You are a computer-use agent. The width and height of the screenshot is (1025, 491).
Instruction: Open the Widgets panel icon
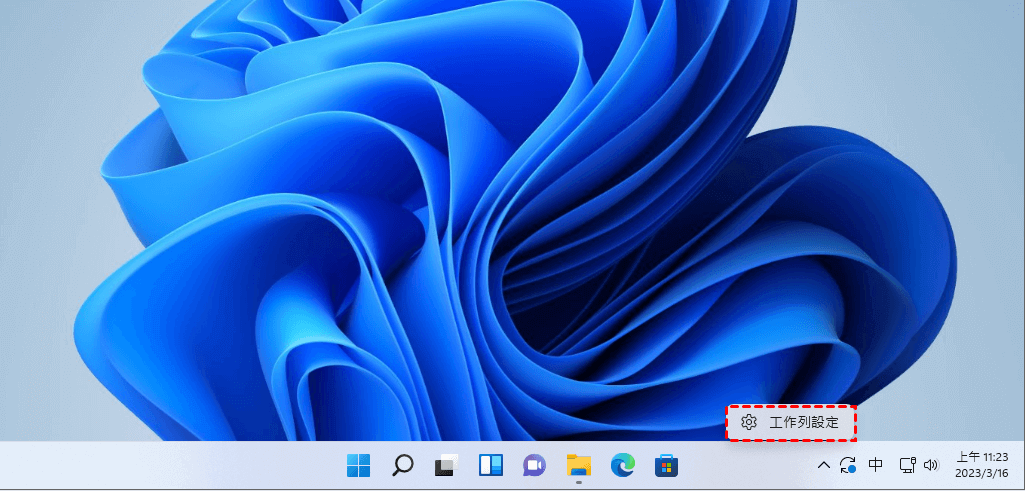(x=490, y=465)
